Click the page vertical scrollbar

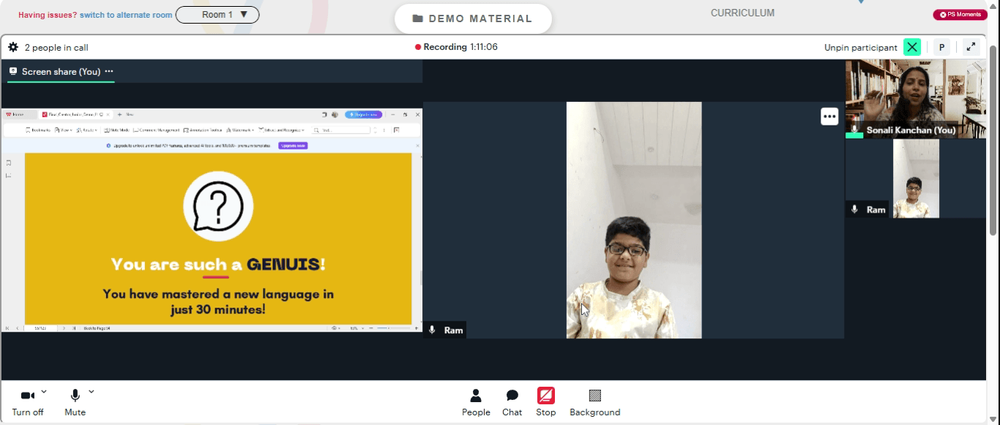992,140
